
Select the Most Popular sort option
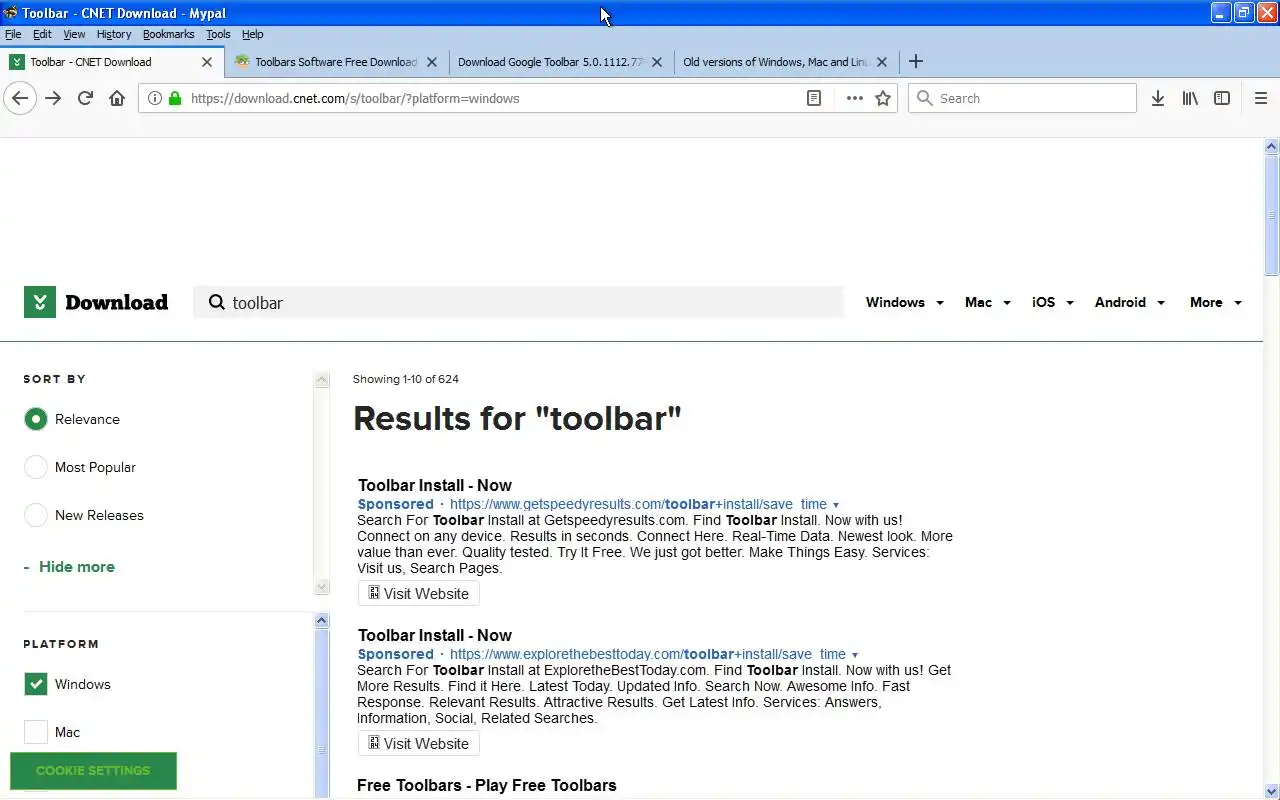click(x=36, y=467)
